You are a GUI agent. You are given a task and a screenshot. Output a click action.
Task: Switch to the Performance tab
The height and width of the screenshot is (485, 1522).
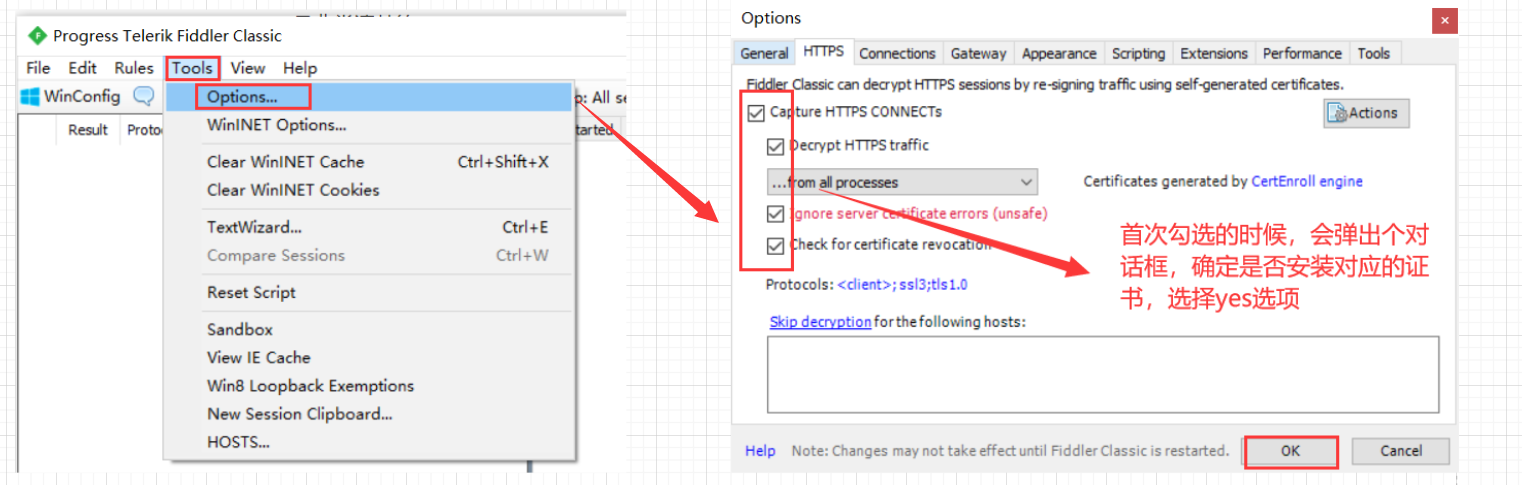[1302, 54]
